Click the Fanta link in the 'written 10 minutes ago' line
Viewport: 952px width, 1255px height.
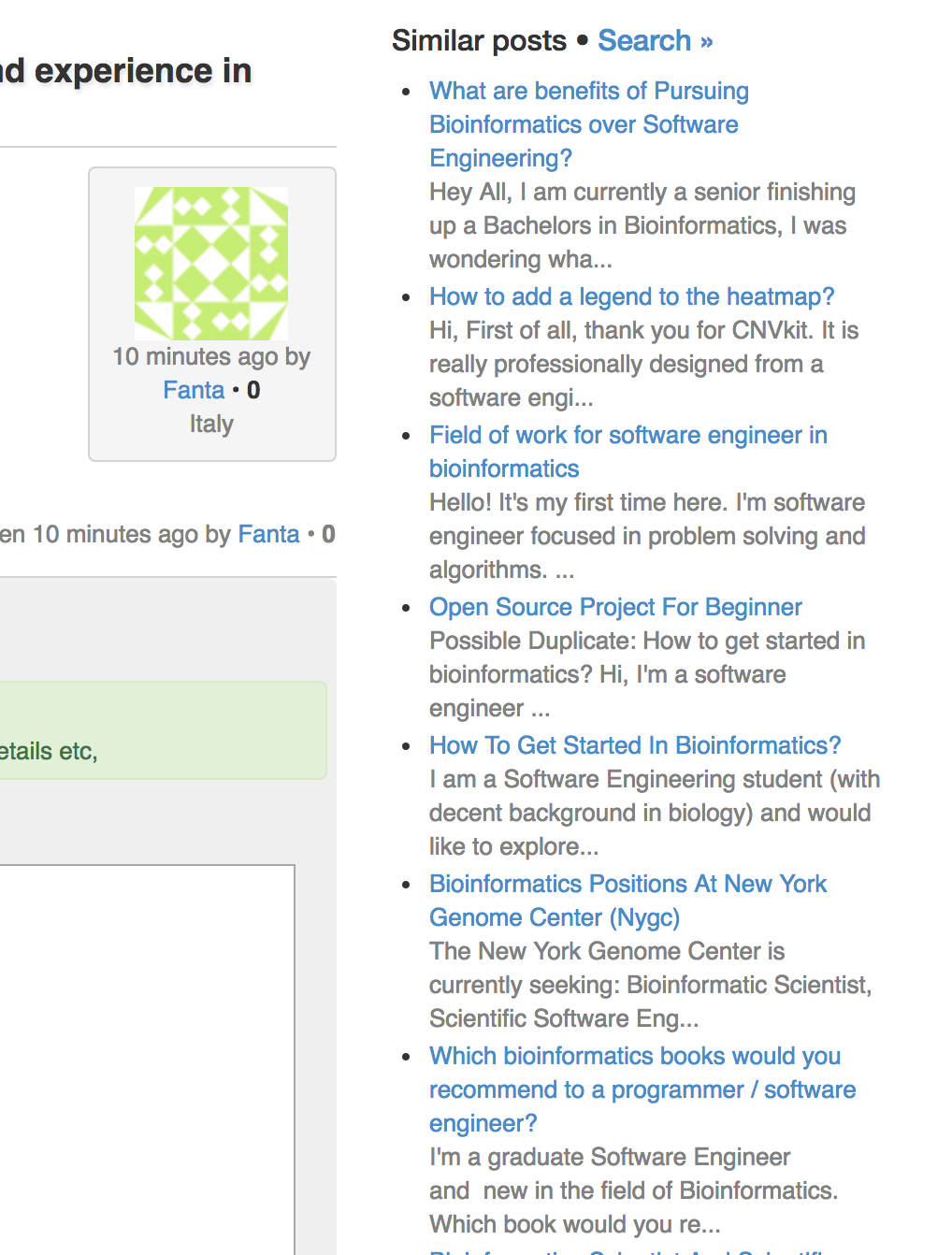tap(268, 534)
